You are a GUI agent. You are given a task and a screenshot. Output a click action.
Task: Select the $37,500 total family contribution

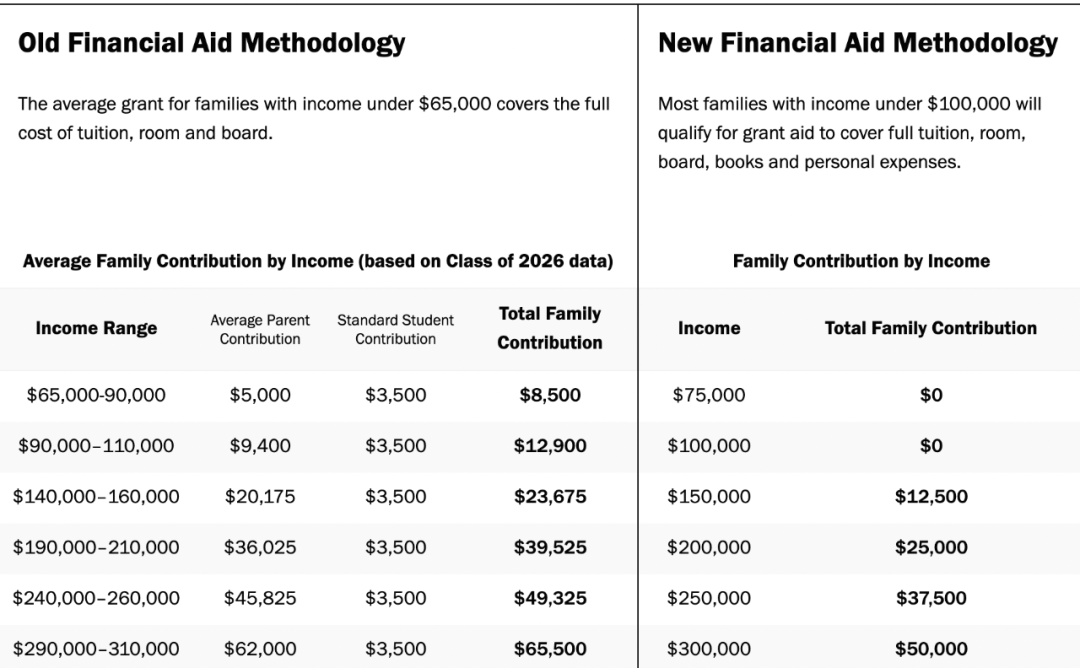pos(931,598)
